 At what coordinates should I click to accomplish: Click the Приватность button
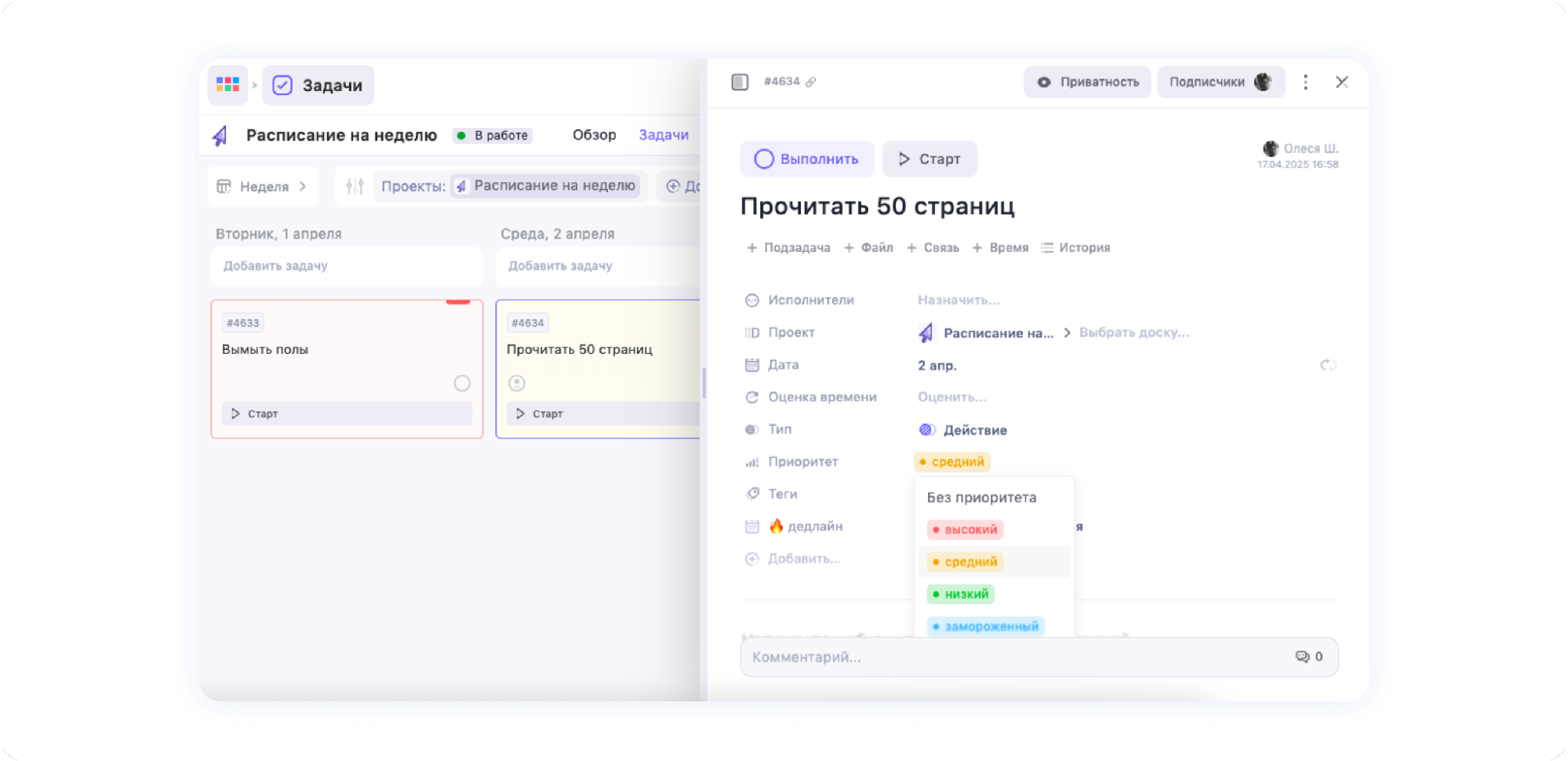pyautogui.click(x=1086, y=82)
